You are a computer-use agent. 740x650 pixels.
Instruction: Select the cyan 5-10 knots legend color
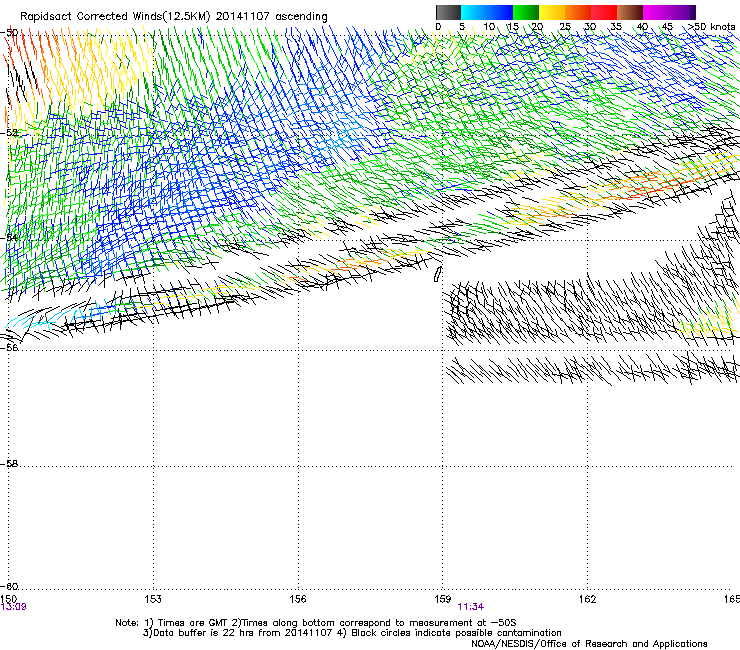click(474, 12)
